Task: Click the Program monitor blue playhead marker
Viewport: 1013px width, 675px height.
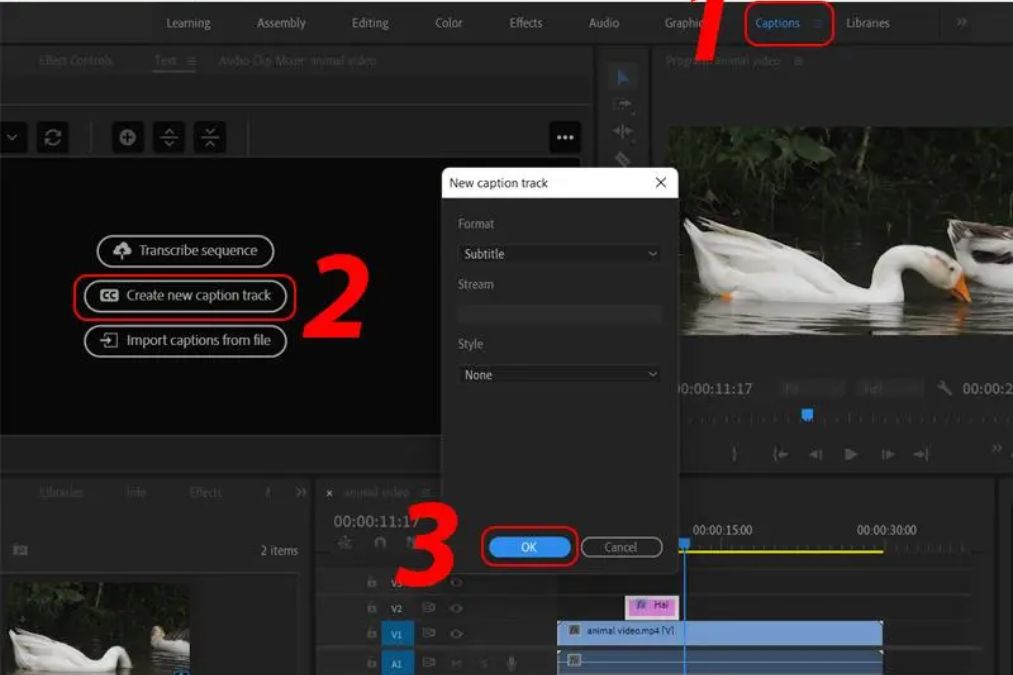Action: tap(807, 415)
